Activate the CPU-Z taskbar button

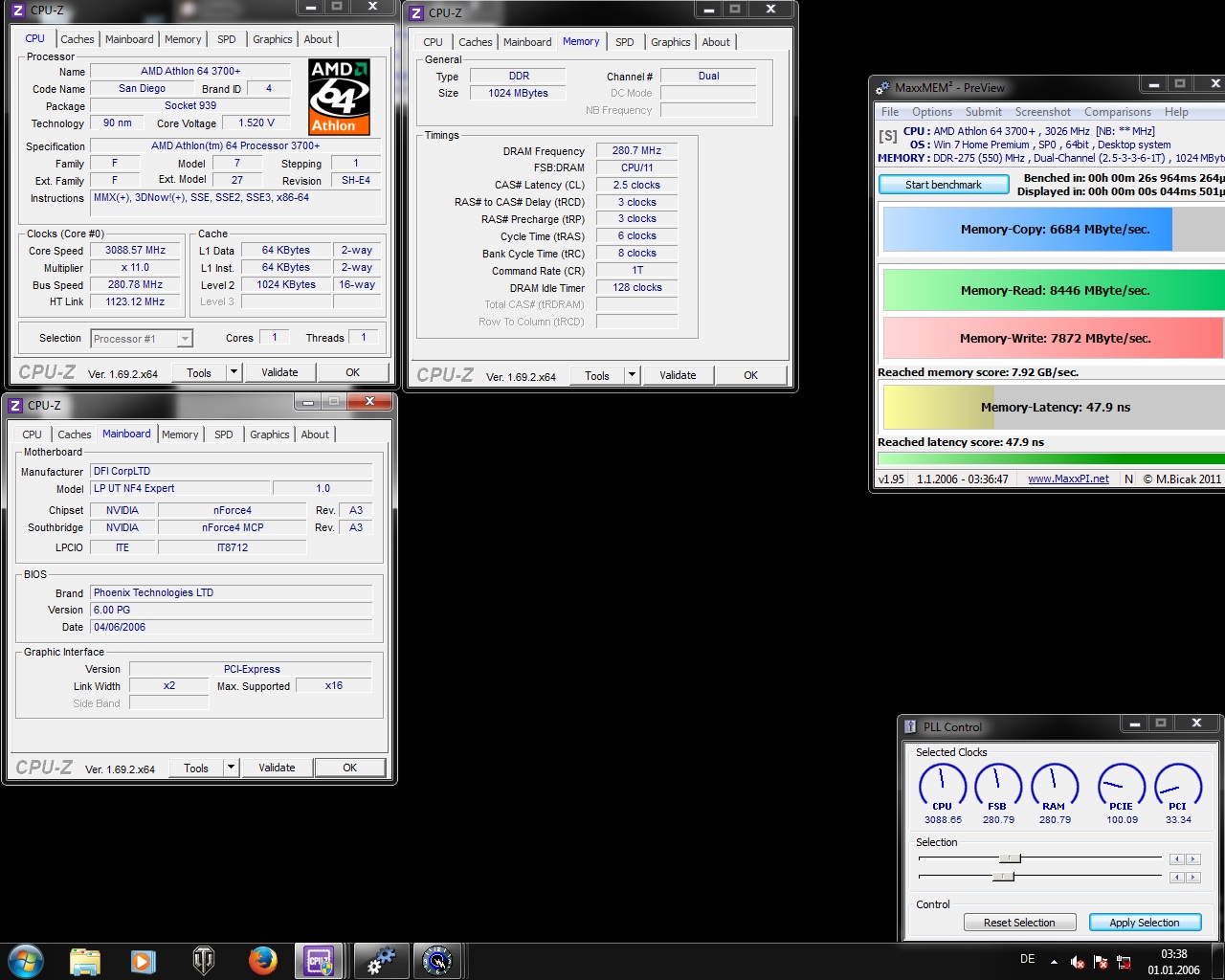[319, 961]
